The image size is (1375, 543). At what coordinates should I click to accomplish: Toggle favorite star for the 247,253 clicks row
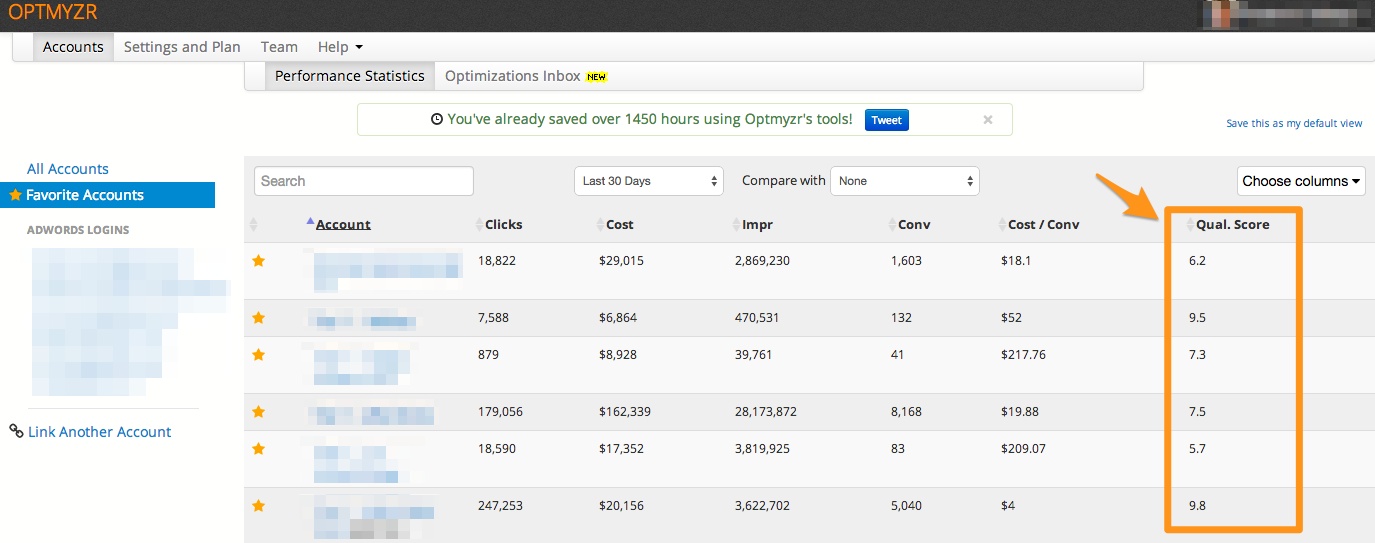point(258,506)
